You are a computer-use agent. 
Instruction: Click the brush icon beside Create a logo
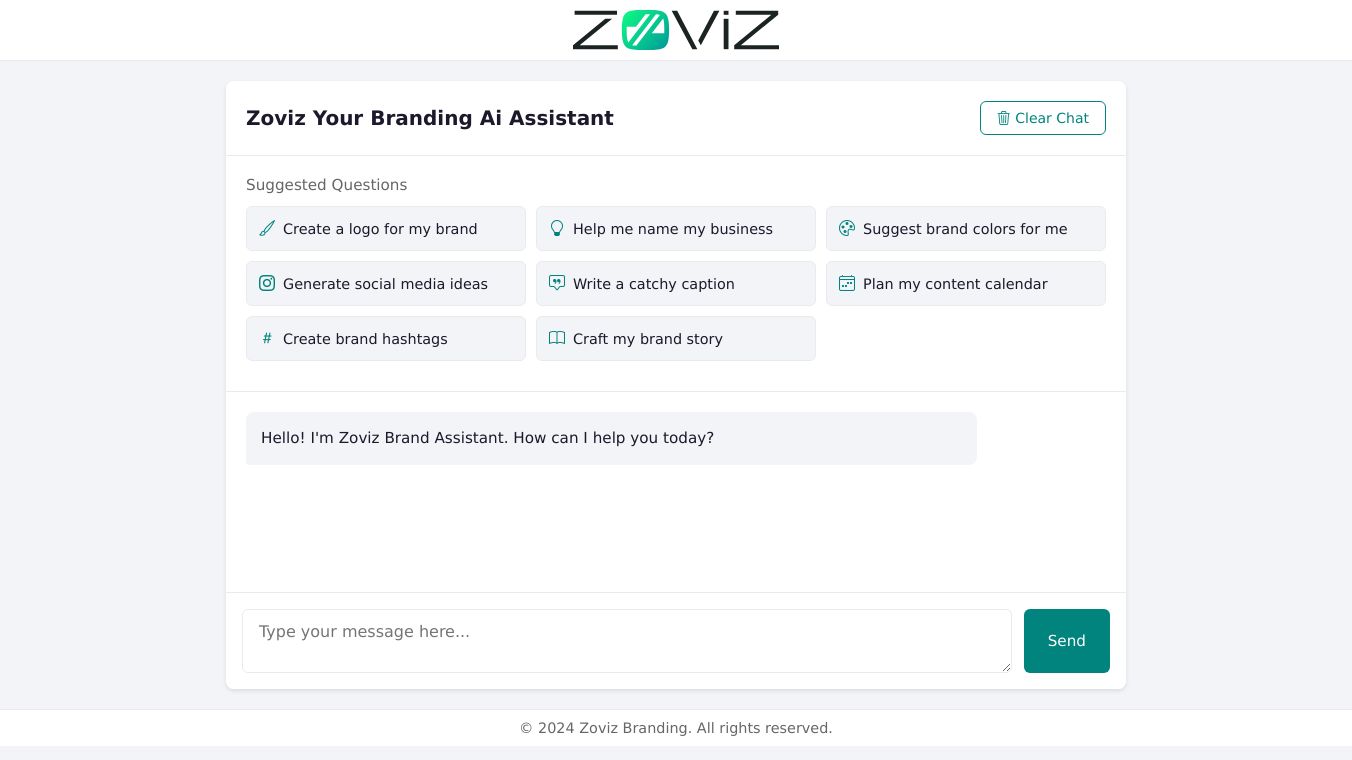click(x=267, y=228)
